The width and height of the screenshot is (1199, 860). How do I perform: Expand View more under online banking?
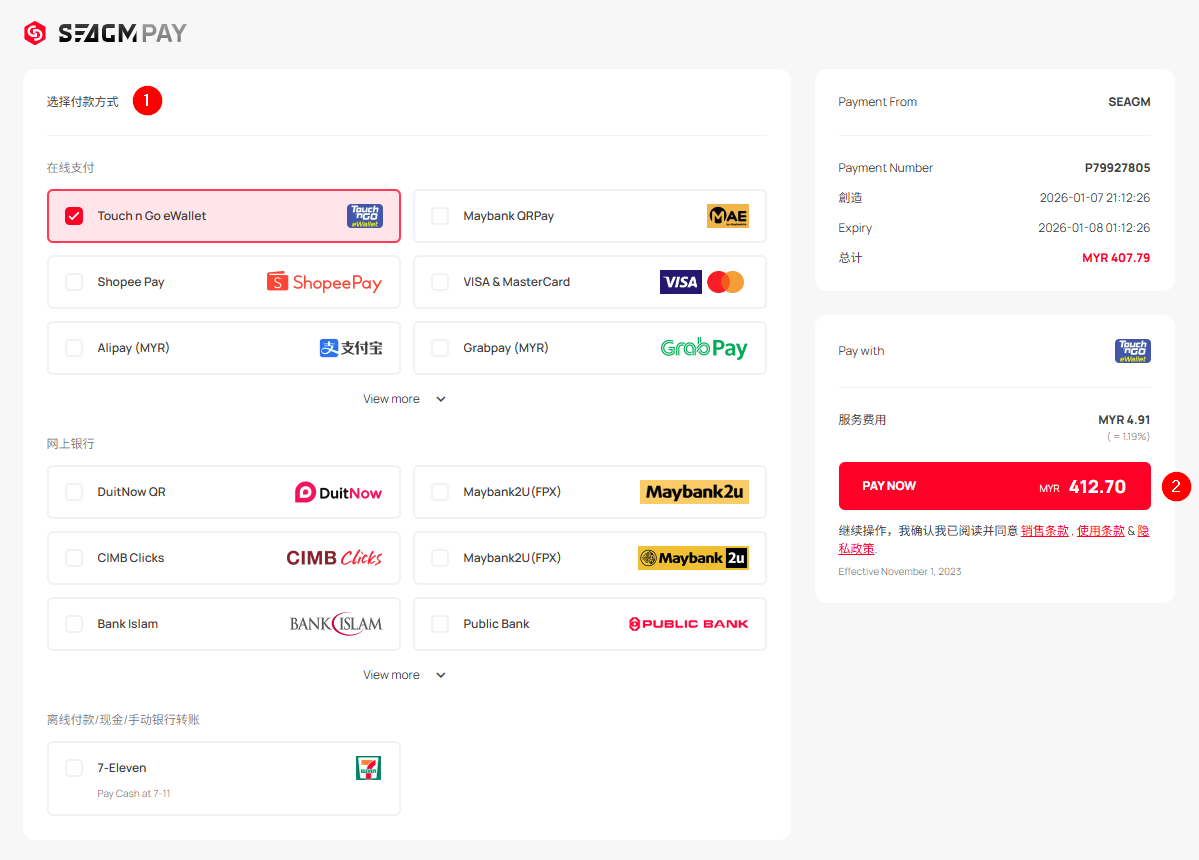[x=404, y=675]
